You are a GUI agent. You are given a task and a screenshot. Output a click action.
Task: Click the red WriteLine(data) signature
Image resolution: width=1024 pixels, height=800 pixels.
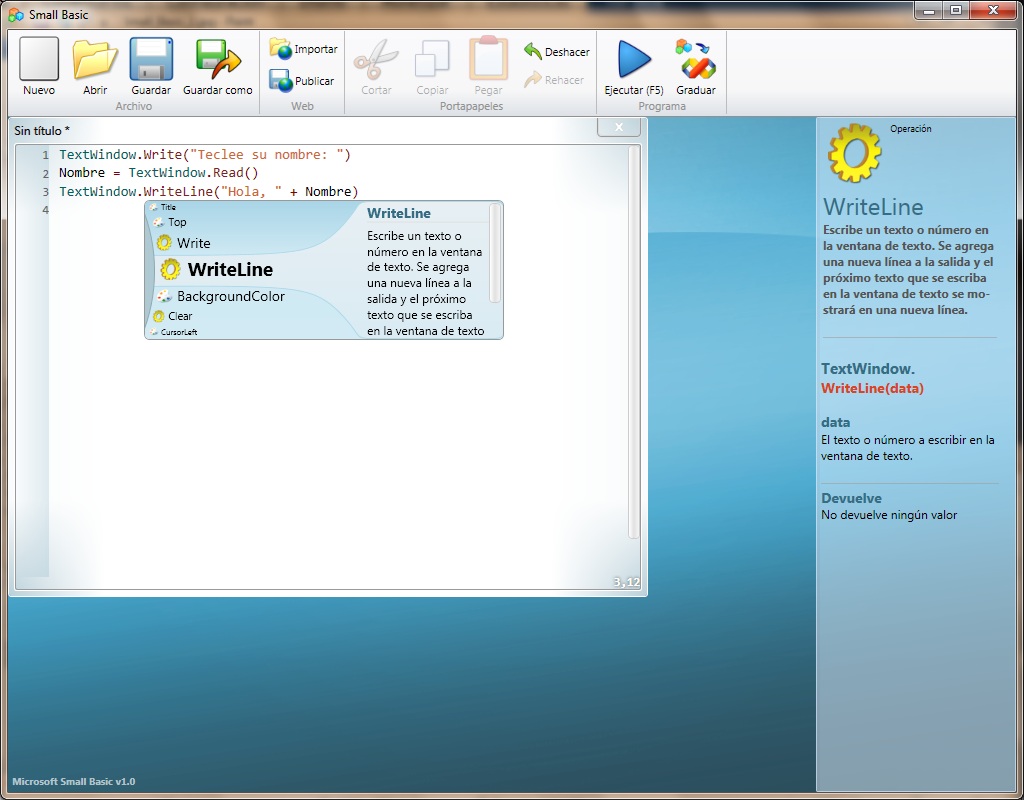(872, 389)
